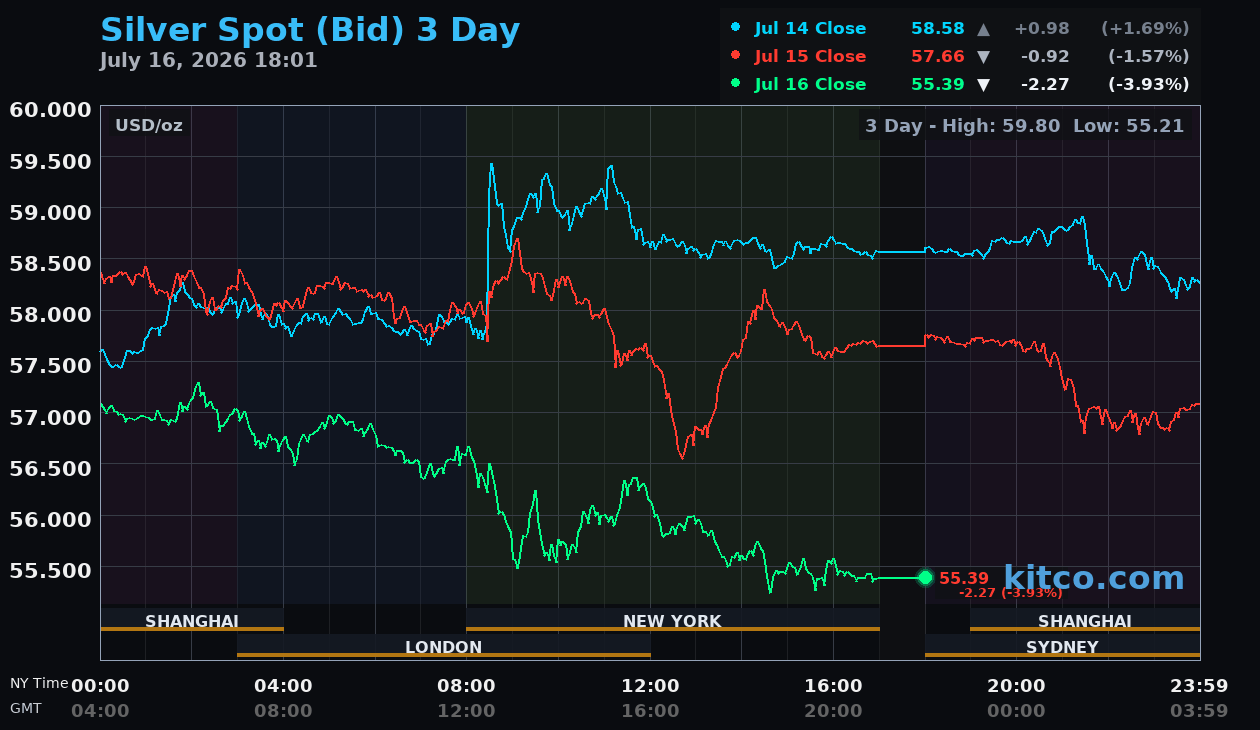Click the SYDNEY session bar
Image resolution: width=1260 pixels, height=730 pixels.
(x=1062, y=646)
